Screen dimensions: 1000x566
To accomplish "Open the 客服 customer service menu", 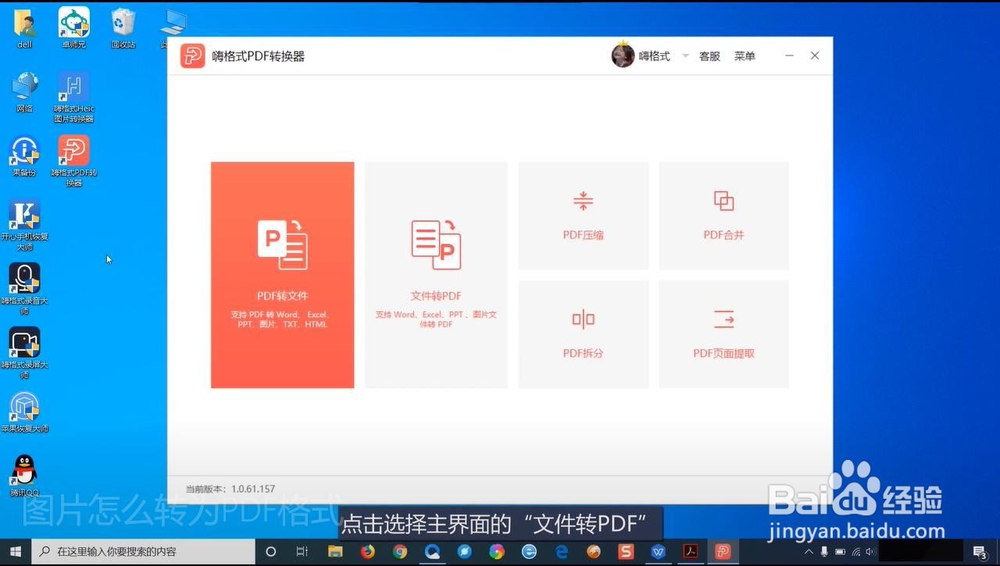I will (x=709, y=56).
